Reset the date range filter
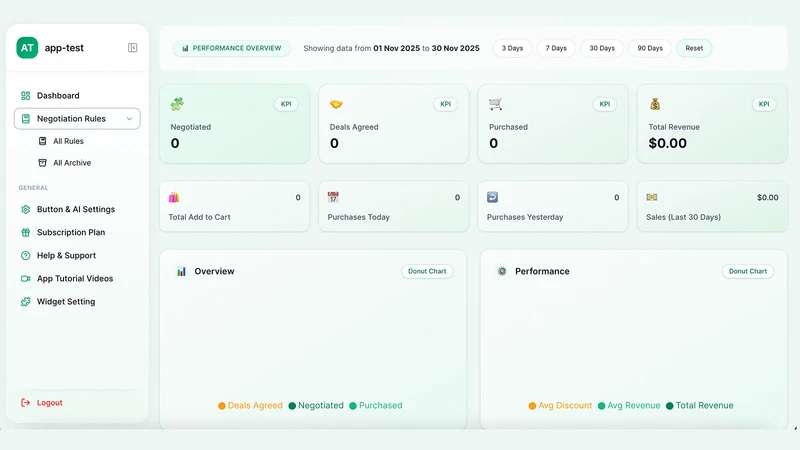Image resolution: width=800 pixels, height=450 pixels. click(x=694, y=48)
